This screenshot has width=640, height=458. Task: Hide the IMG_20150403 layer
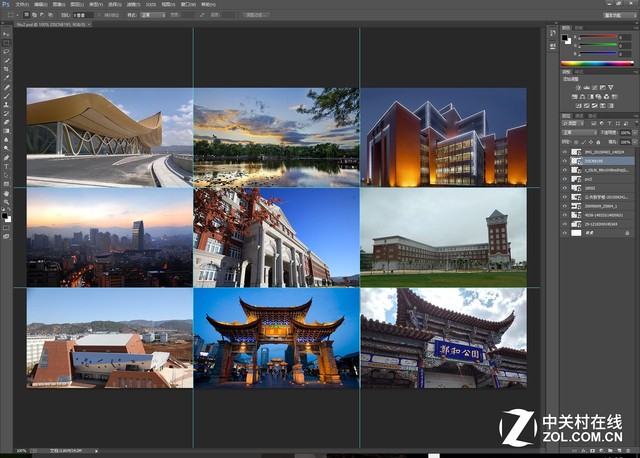point(565,151)
